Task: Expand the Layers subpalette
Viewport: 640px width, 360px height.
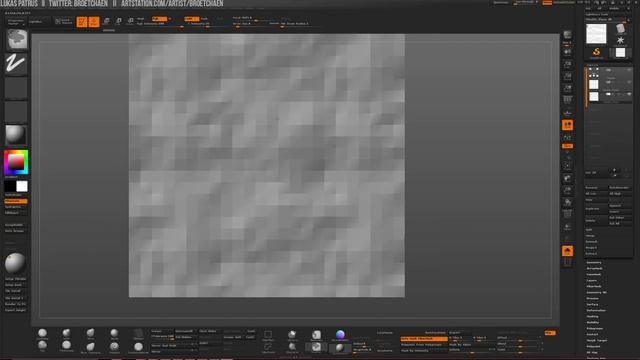Action: (x=592, y=280)
